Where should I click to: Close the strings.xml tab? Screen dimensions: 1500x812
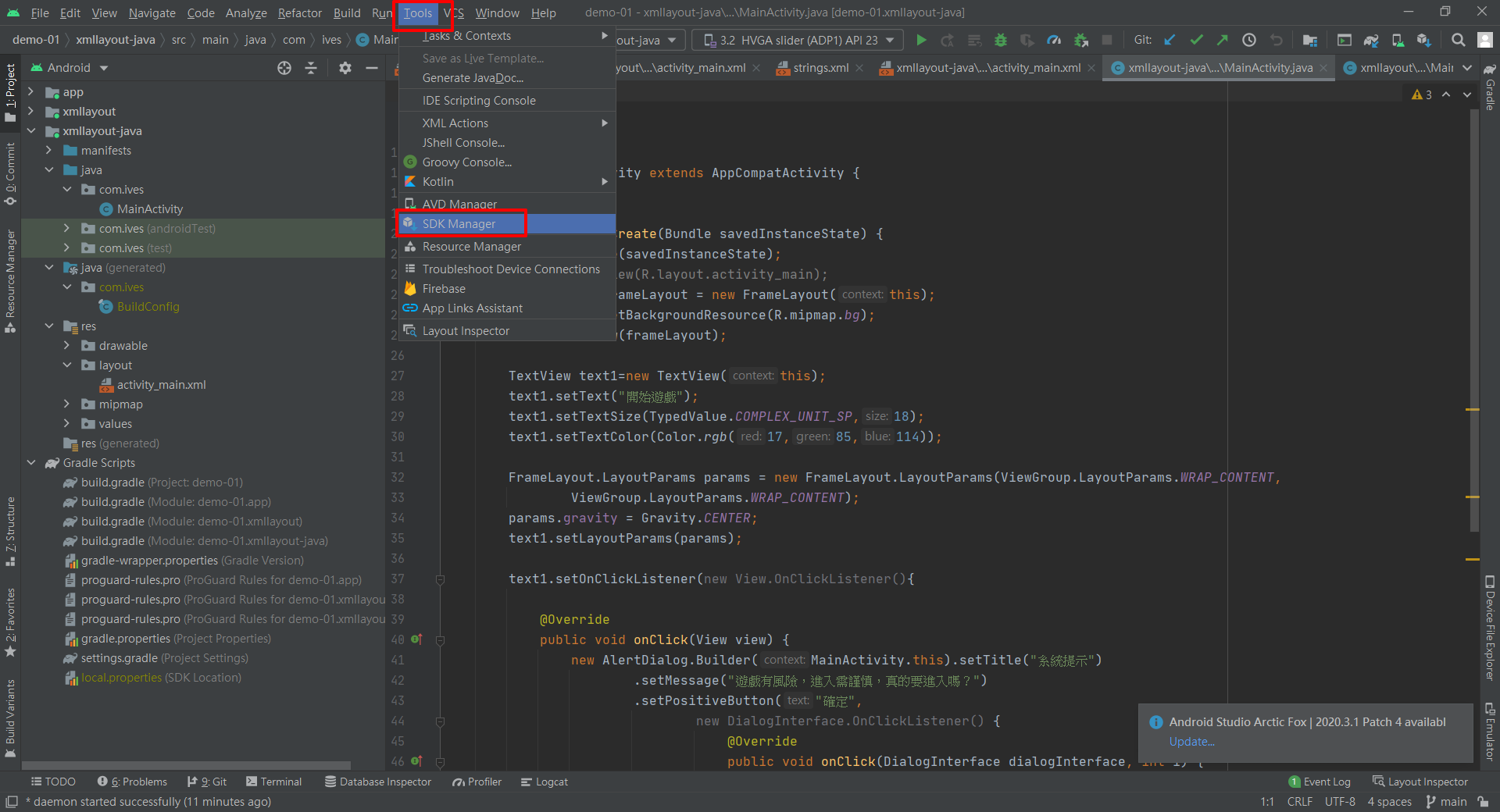859,69
